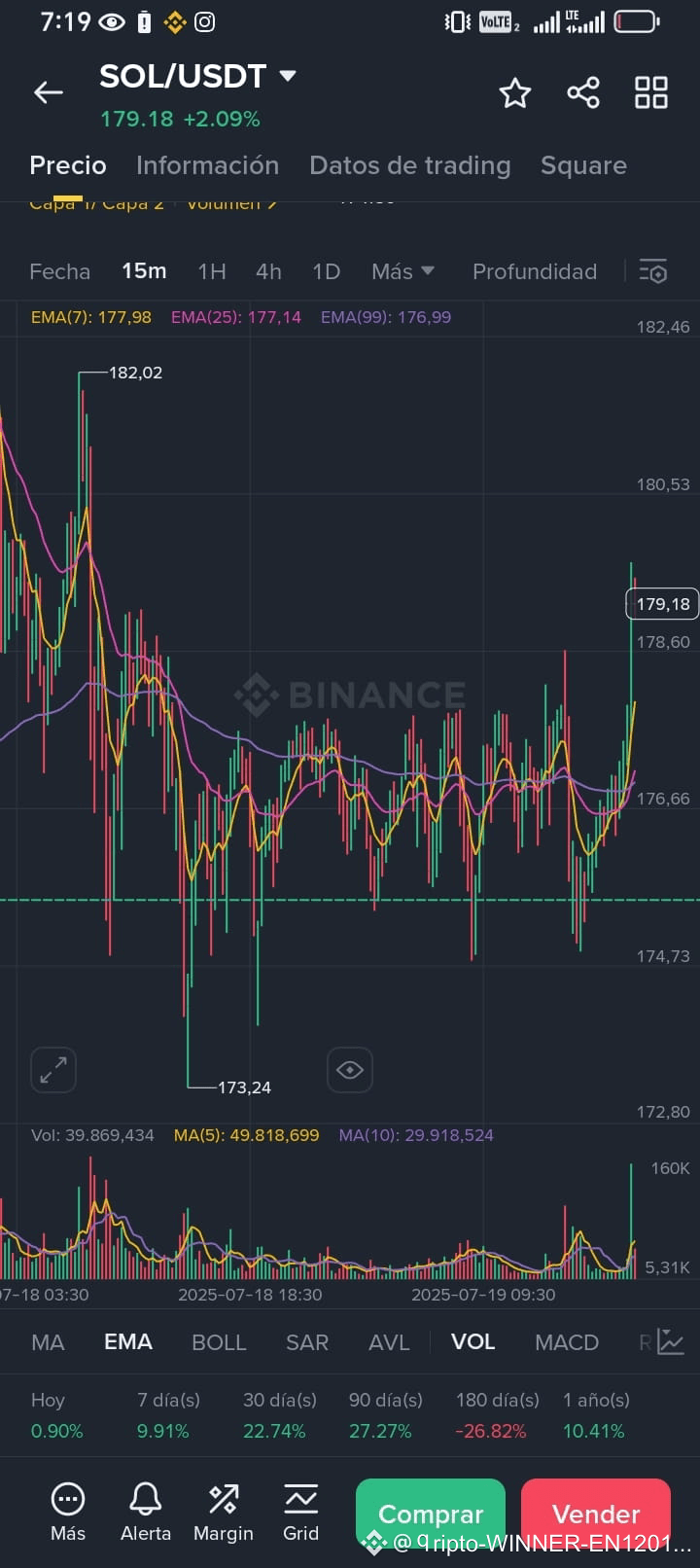Select the Fecha time option
Image resolution: width=700 pixels, height=1568 pixels.
coord(59,271)
